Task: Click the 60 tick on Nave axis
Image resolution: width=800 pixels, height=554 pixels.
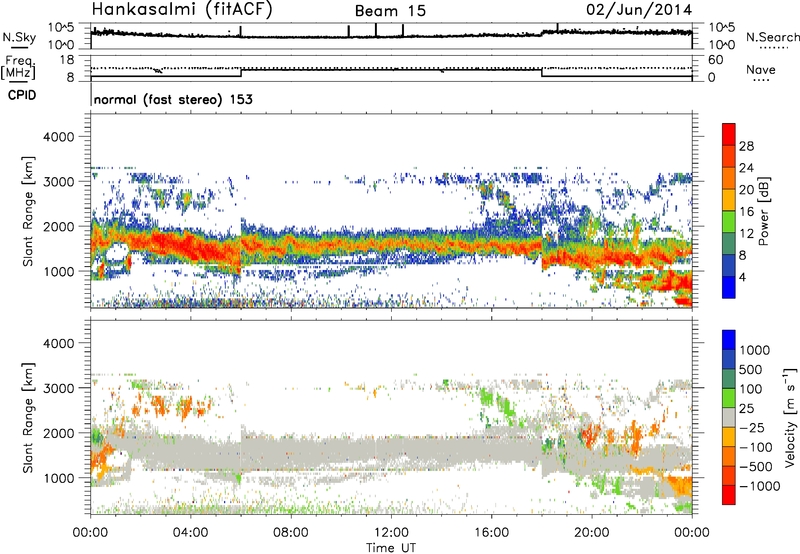Action: pos(715,60)
